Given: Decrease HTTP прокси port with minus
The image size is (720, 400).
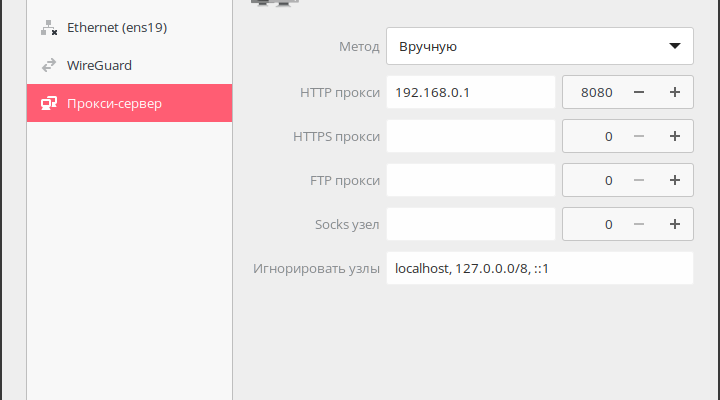Looking at the screenshot, I should click(638, 92).
